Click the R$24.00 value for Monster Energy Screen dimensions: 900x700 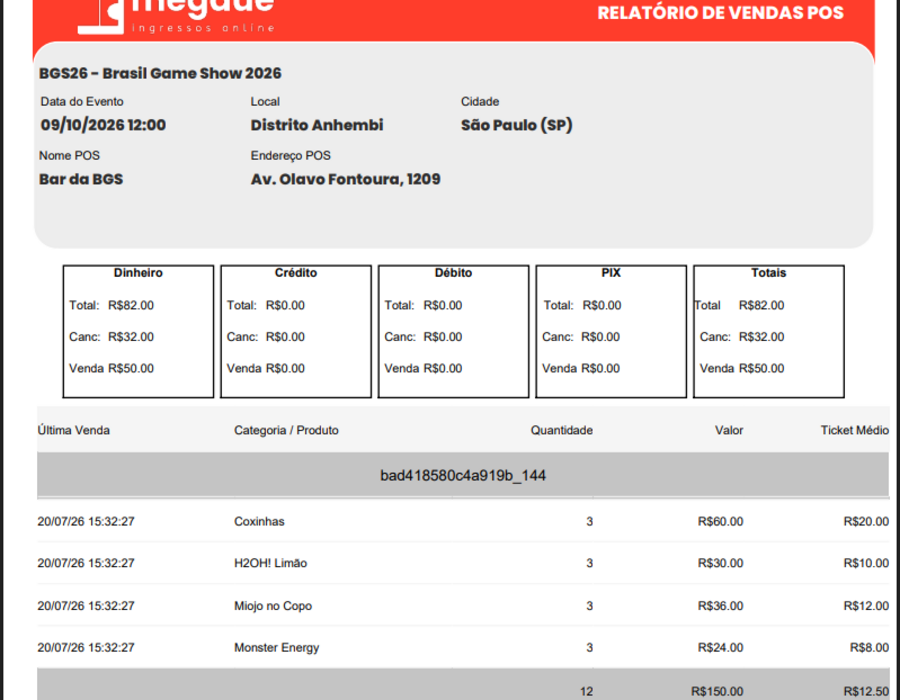720,648
